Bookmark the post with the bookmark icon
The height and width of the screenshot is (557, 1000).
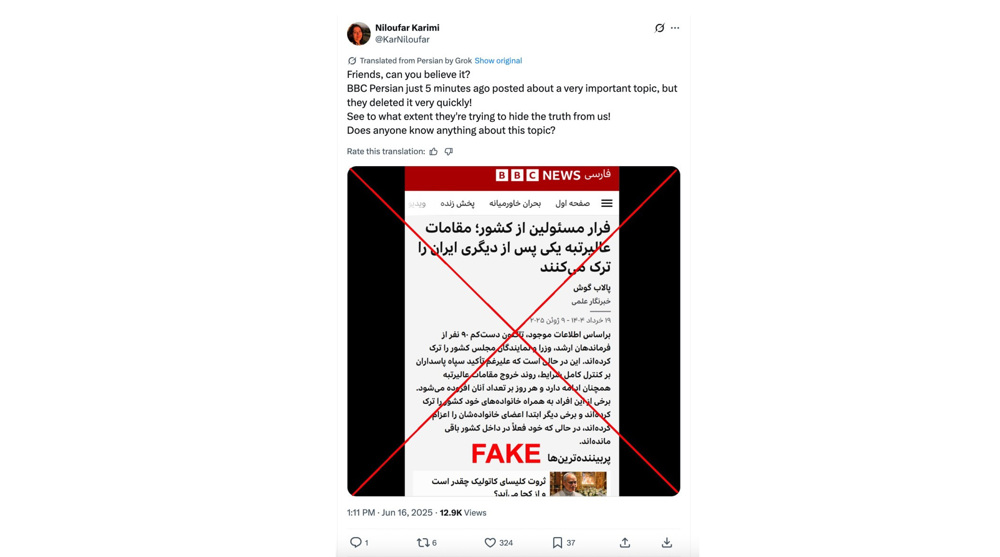[557, 542]
